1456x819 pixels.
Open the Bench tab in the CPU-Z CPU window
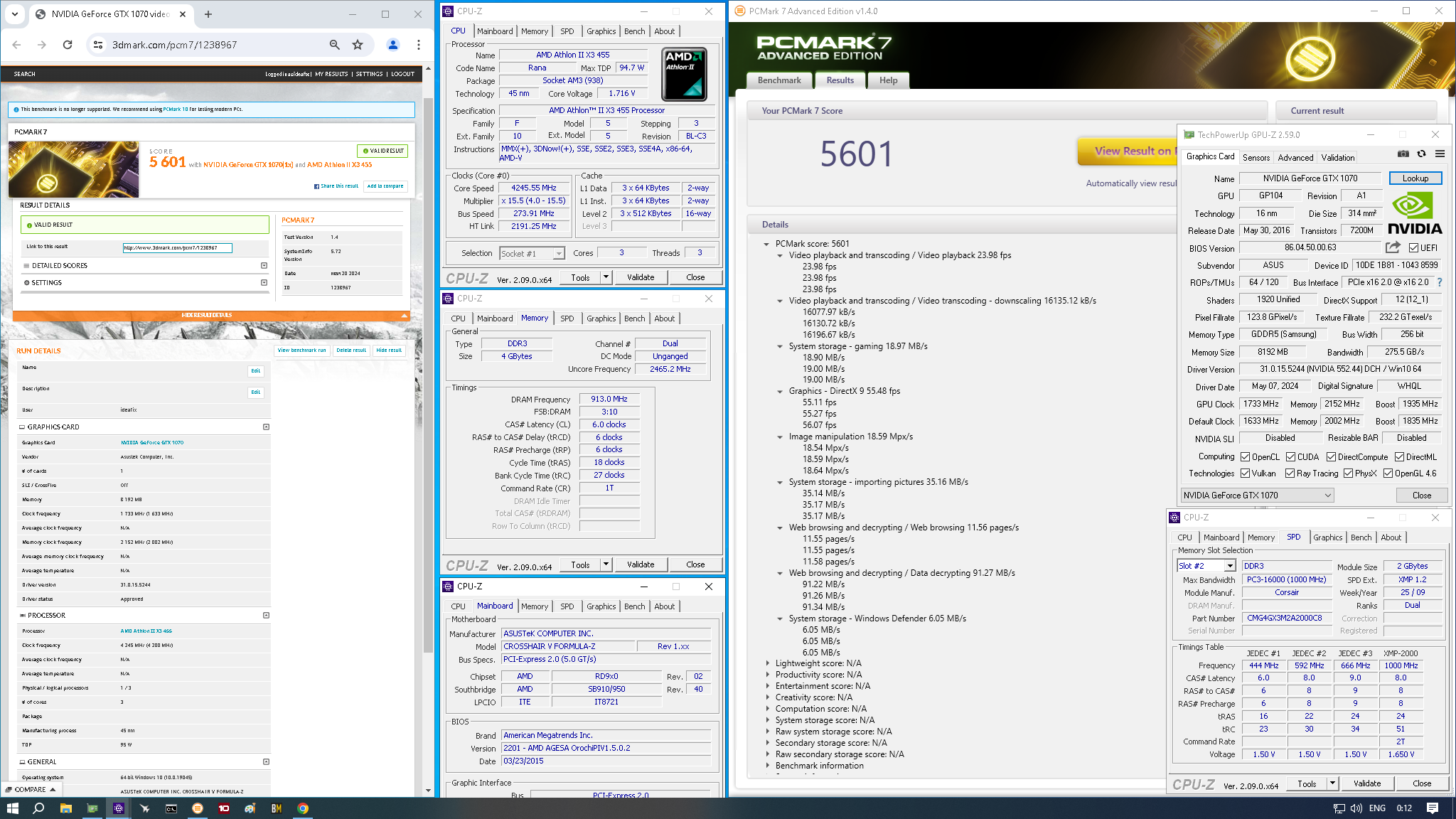pos(634,31)
